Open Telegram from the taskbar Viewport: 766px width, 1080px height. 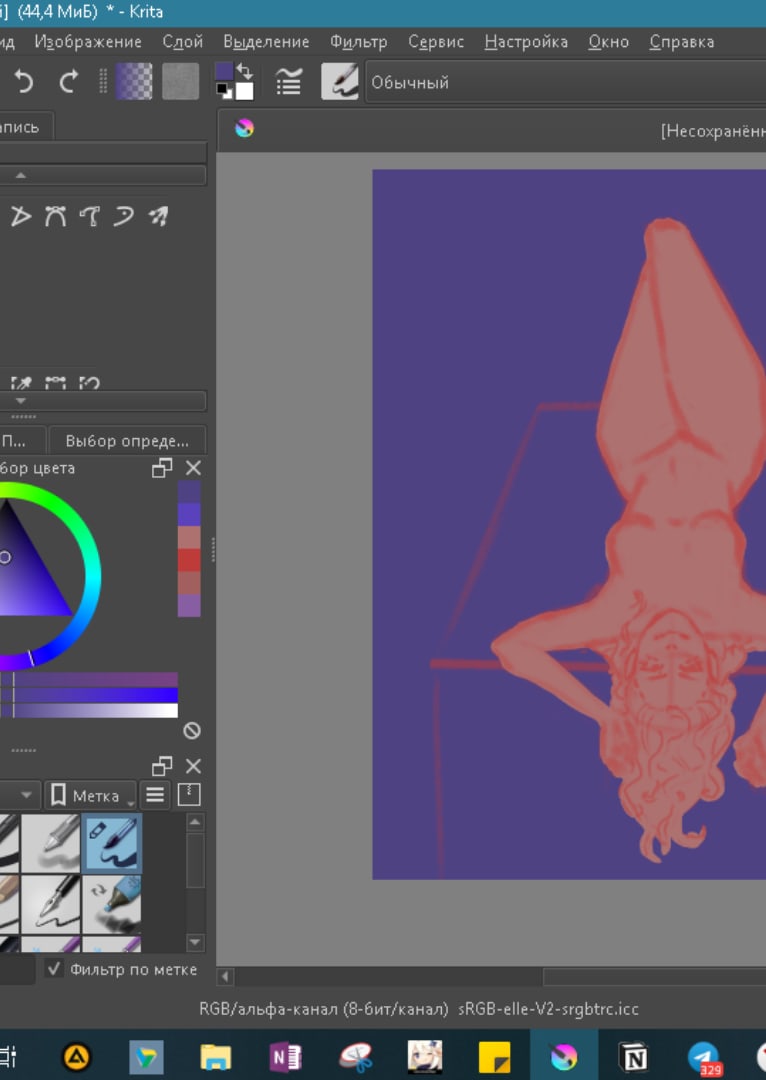[703, 1057]
